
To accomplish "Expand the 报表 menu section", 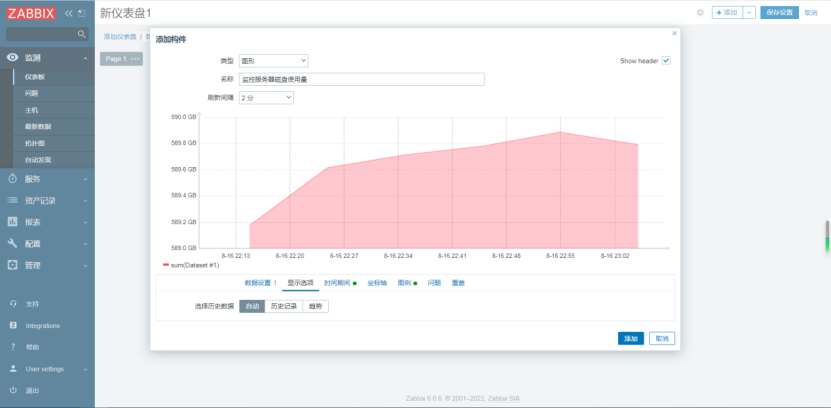I will pyautogui.click(x=85, y=223).
